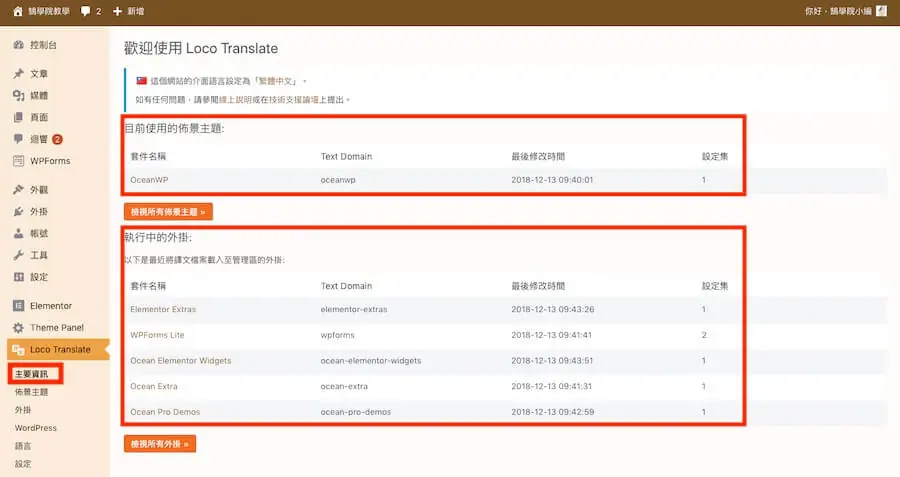The image size is (900, 477).
Task: Select WordPress submenu item
Action: [x=36, y=428]
